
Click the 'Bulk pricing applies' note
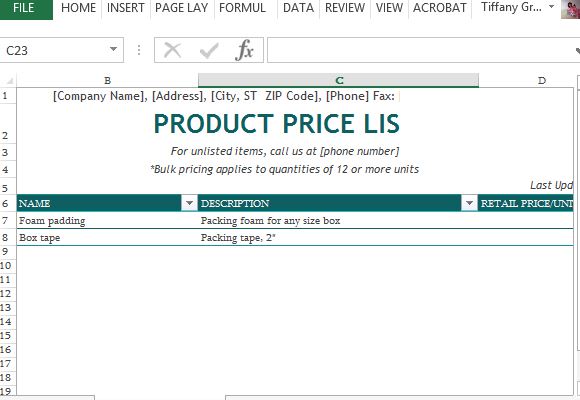(284, 169)
